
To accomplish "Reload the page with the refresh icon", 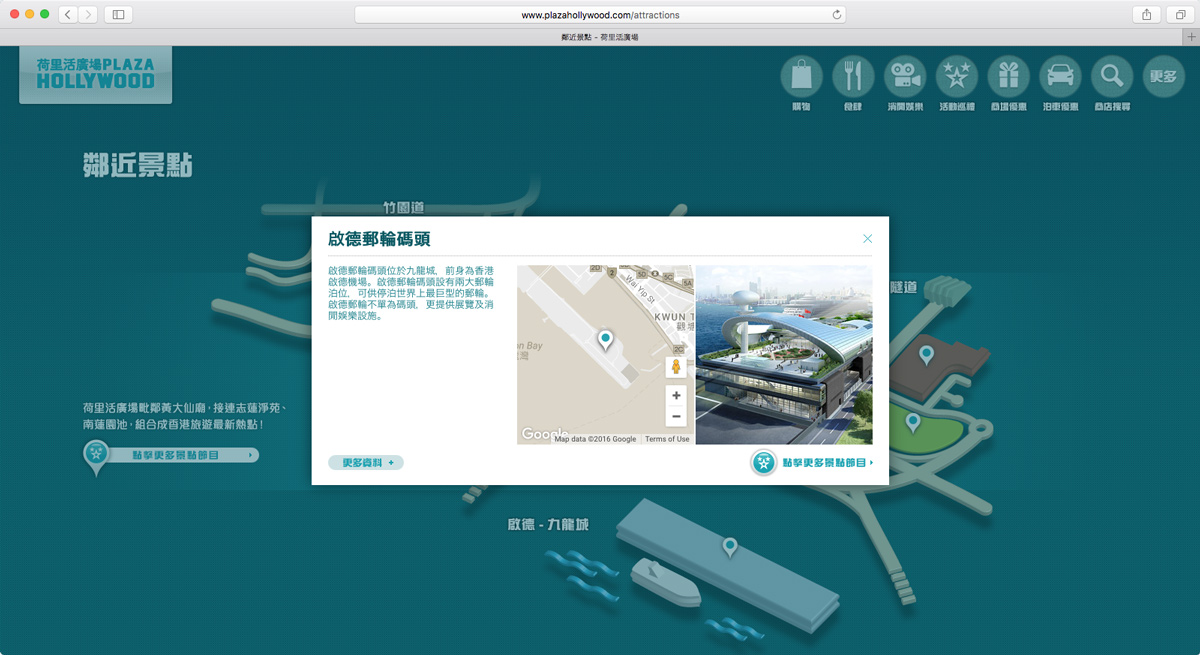I will 836,15.
